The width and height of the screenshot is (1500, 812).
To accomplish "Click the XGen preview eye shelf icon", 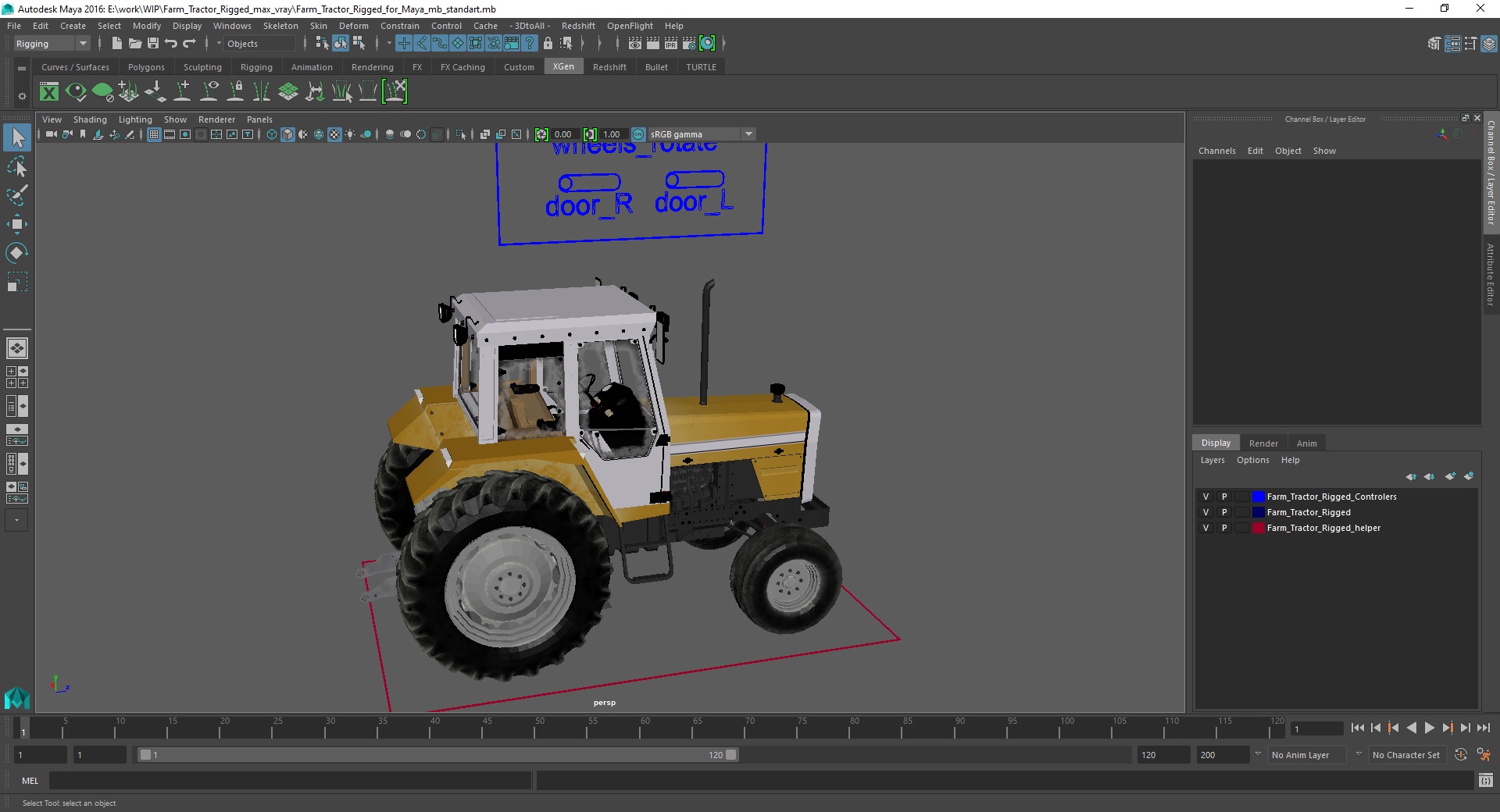I will [x=76, y=92].
